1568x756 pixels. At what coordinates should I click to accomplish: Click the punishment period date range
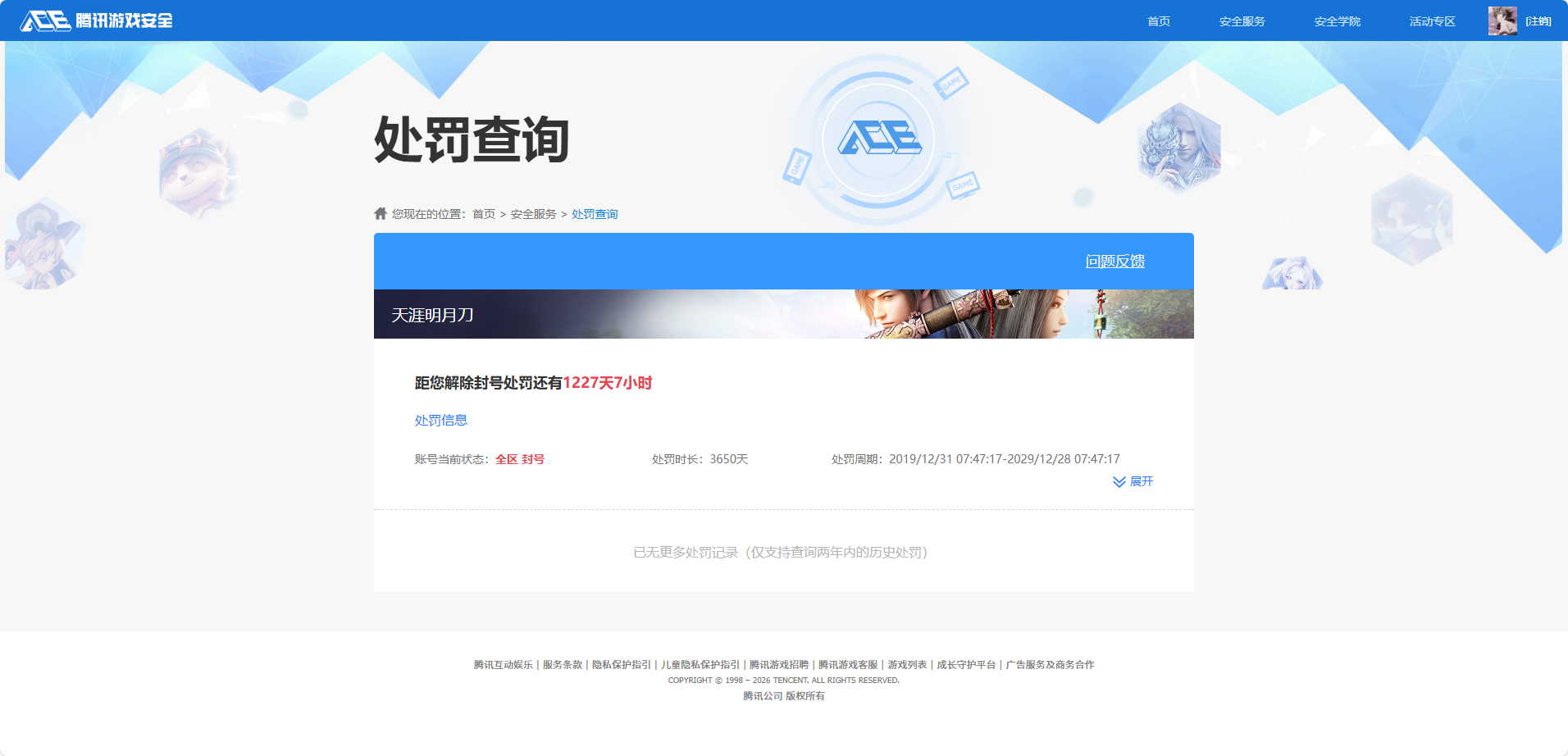coord(1005,459)
